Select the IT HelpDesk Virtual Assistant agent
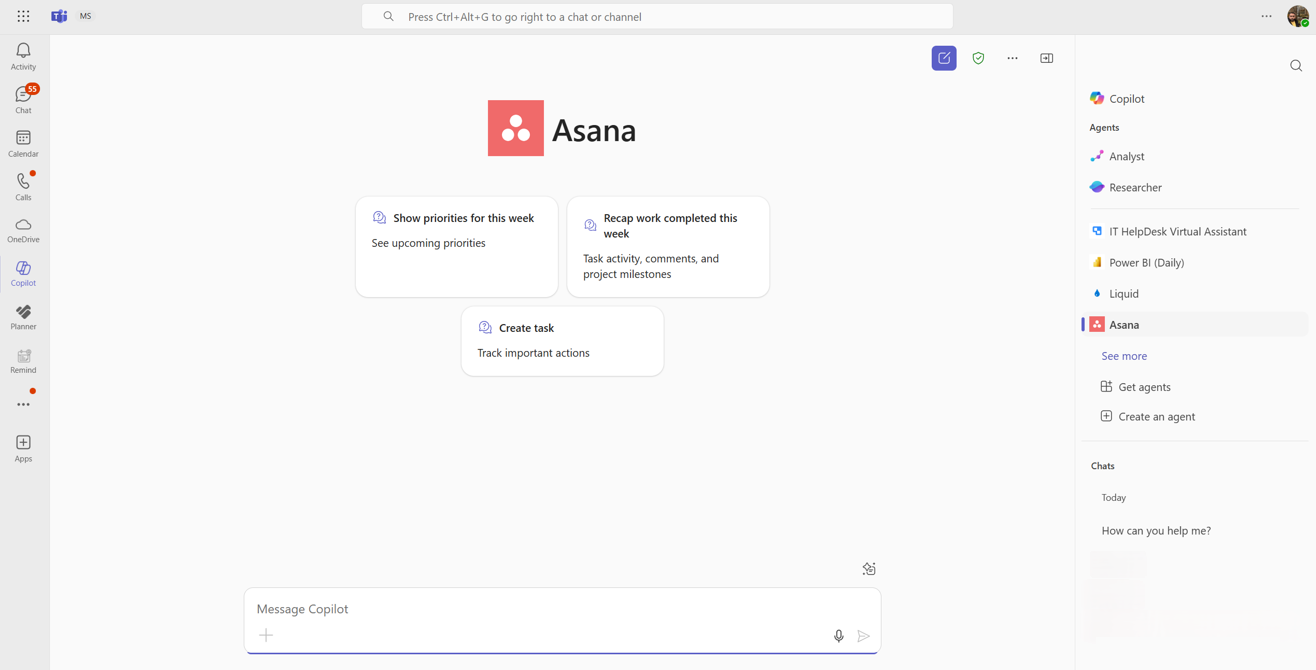 (x=1177, y=231)
